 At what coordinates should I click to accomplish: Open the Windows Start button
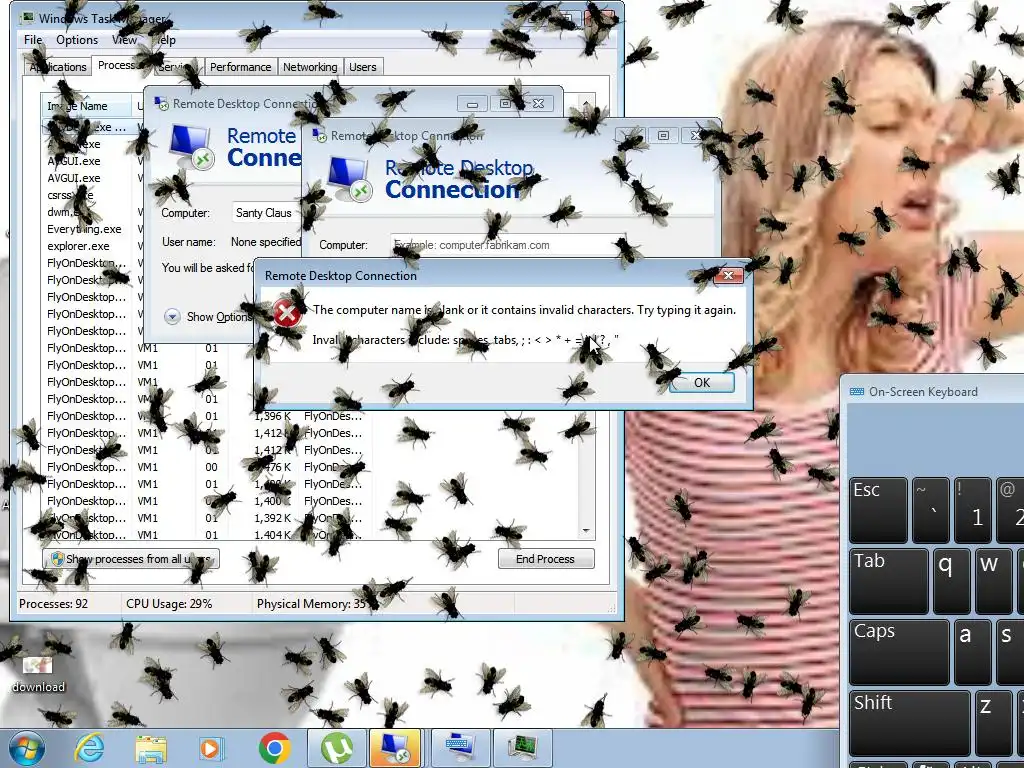tap(27, 748)
